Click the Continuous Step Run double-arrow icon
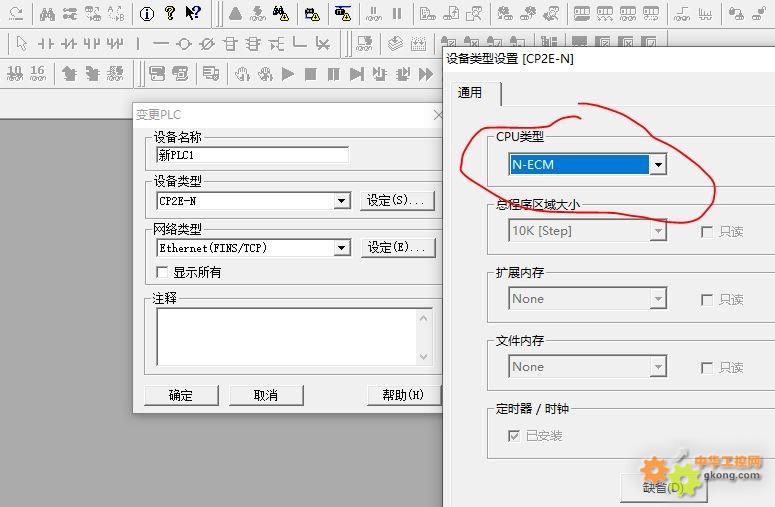This screenshot has width=775, height=507. click(426, 75)
